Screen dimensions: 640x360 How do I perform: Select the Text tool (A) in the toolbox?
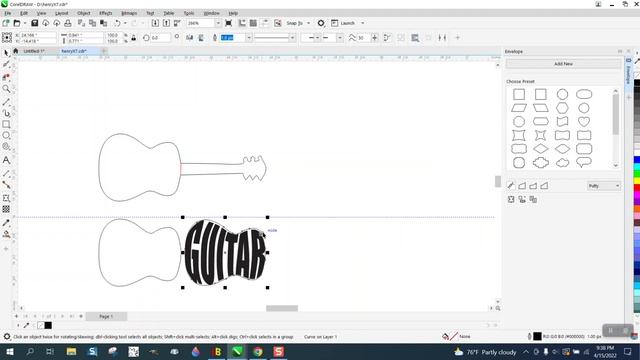(6, 160)
